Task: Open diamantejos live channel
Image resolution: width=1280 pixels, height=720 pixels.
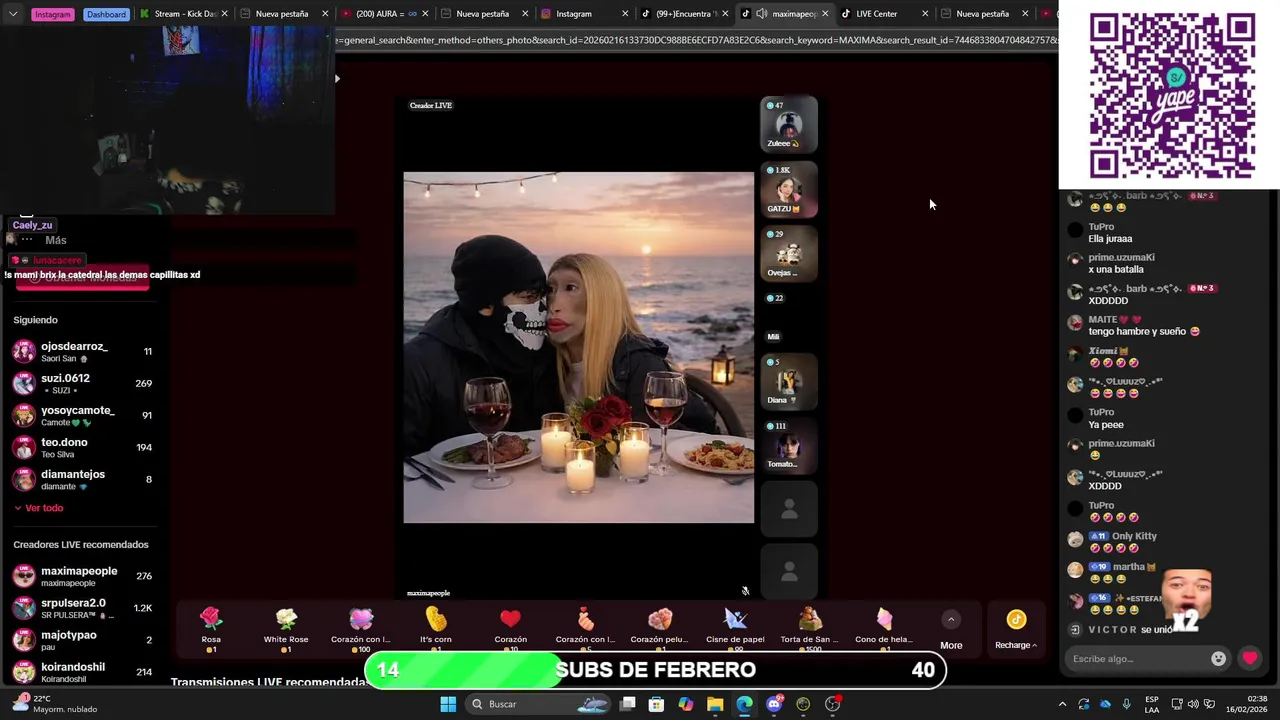Action: point(82,479)
